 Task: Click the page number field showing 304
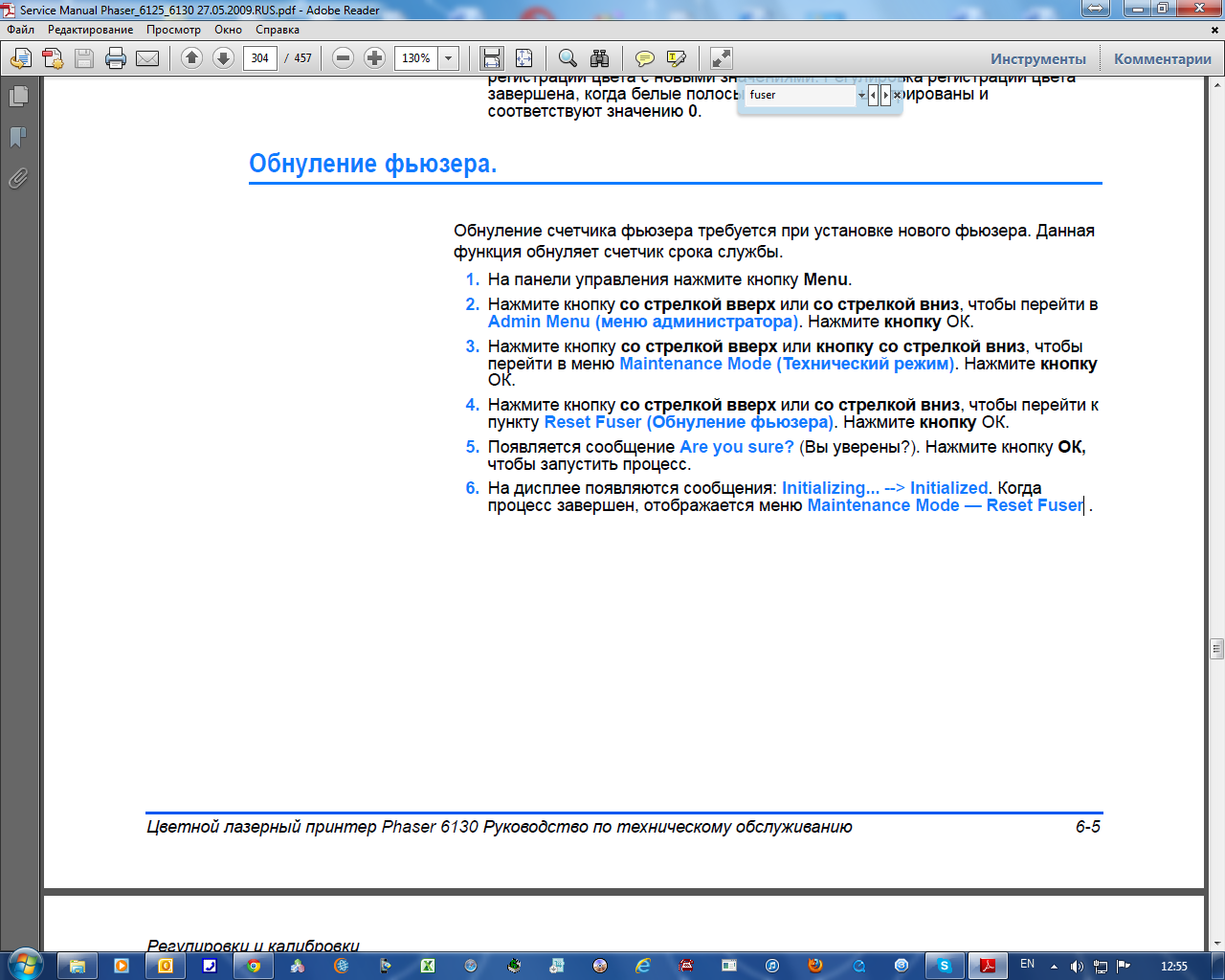pyautogui.click(x=260, y=58)
